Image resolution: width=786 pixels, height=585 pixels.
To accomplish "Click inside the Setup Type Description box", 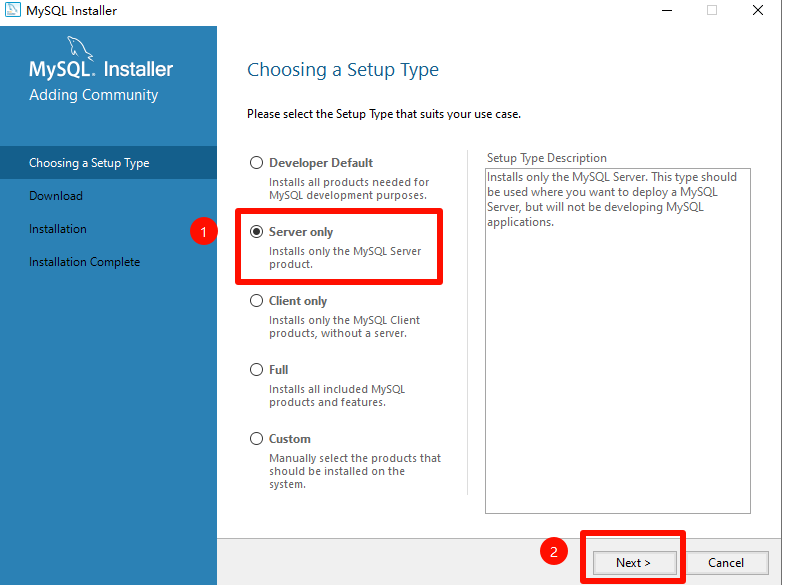I will point(618,341).
